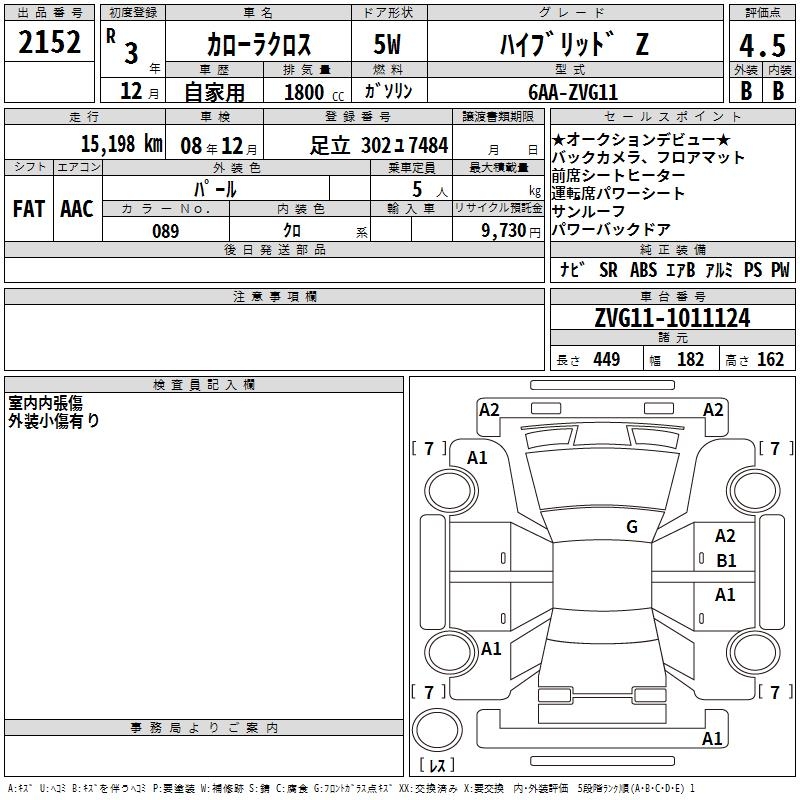The image size is (800, 800).
Task: Select the recycle deposit 9,730円
Action: coord(511,231)
